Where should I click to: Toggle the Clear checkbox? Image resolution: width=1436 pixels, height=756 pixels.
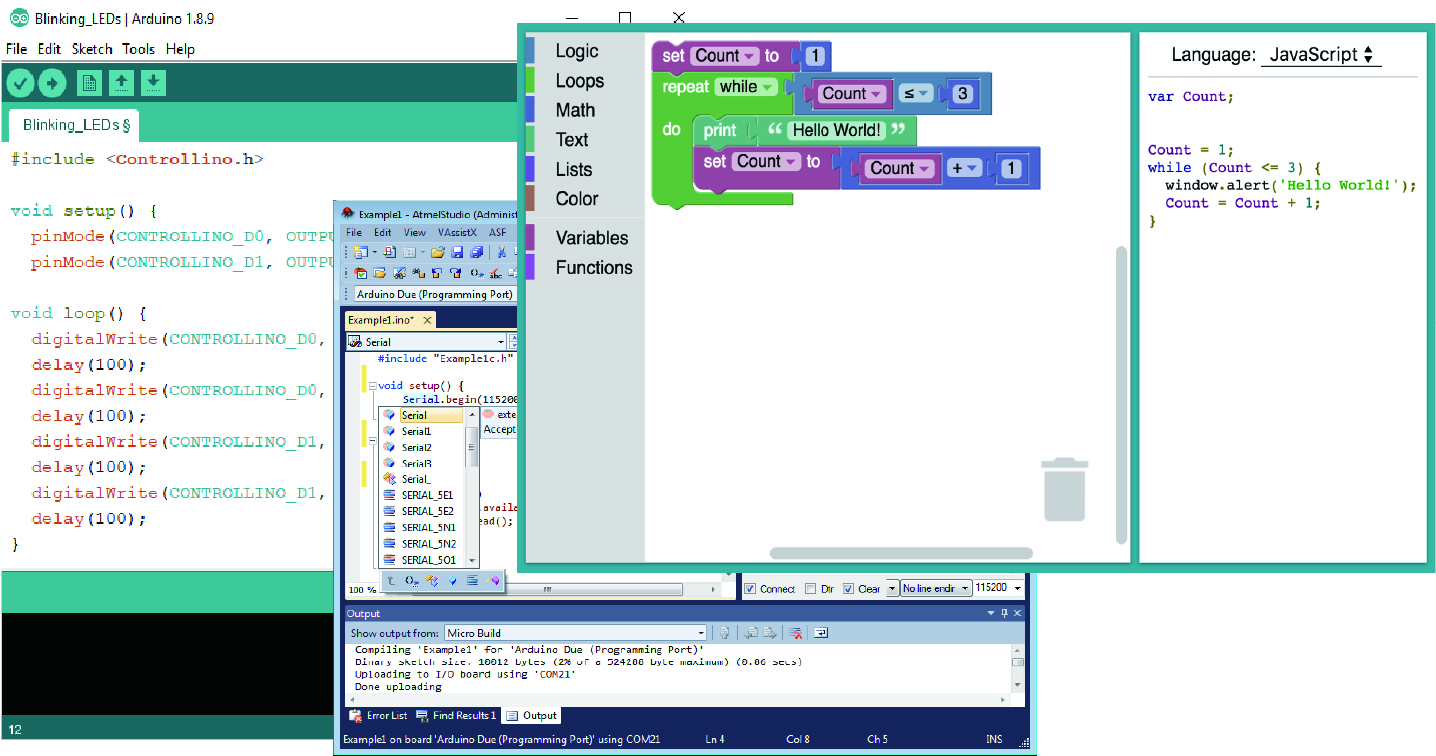pyautogui.click(x=848, y=589)
